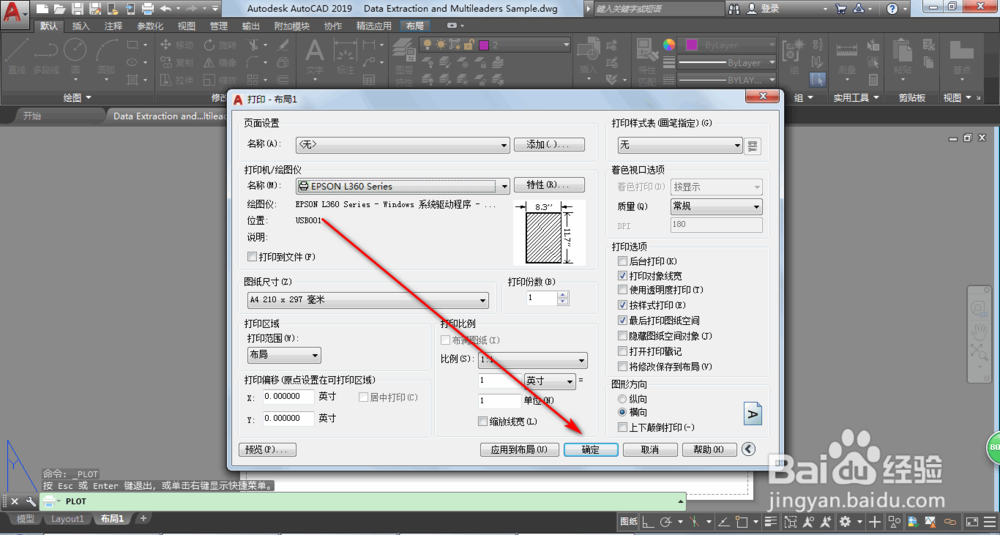Select the Line tool in ribbon
The image size is (1000, 535).
click(x=17, y=56)
